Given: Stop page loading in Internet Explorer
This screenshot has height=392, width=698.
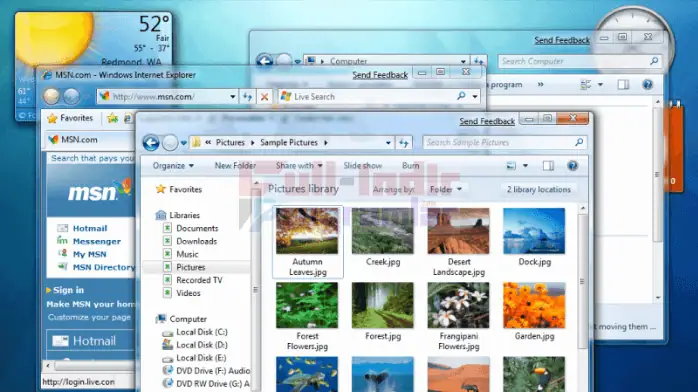Looking at the screenshot, I should (x=264, y=97).
